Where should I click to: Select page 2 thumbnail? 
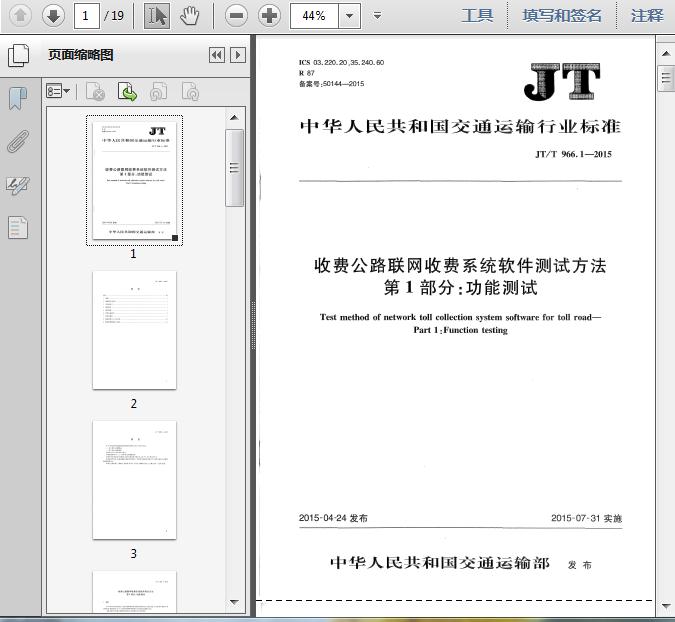point(134,330)
